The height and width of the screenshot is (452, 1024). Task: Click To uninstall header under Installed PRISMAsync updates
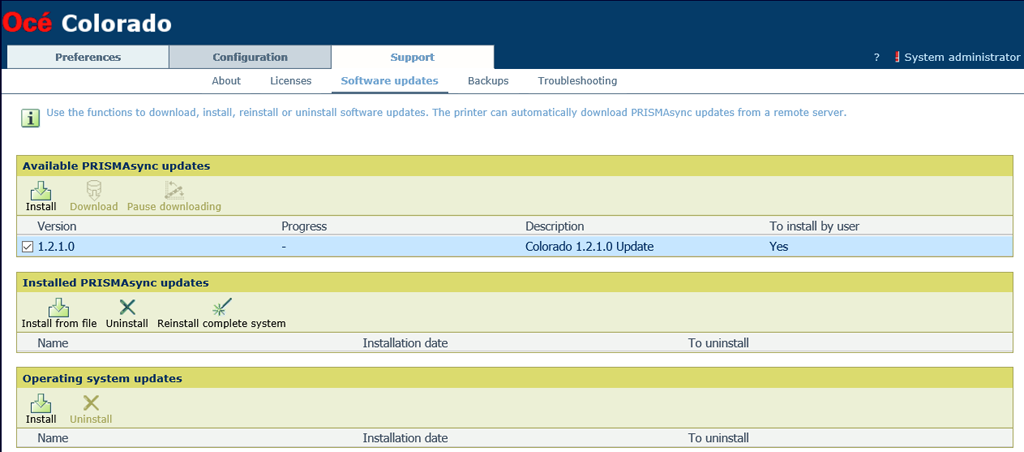[718, 343]
